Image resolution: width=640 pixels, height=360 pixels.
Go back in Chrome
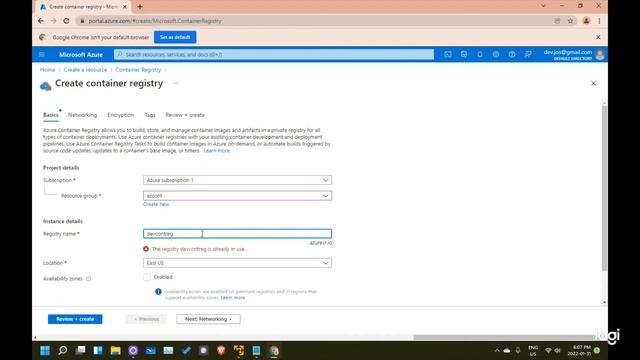point(41,21)
